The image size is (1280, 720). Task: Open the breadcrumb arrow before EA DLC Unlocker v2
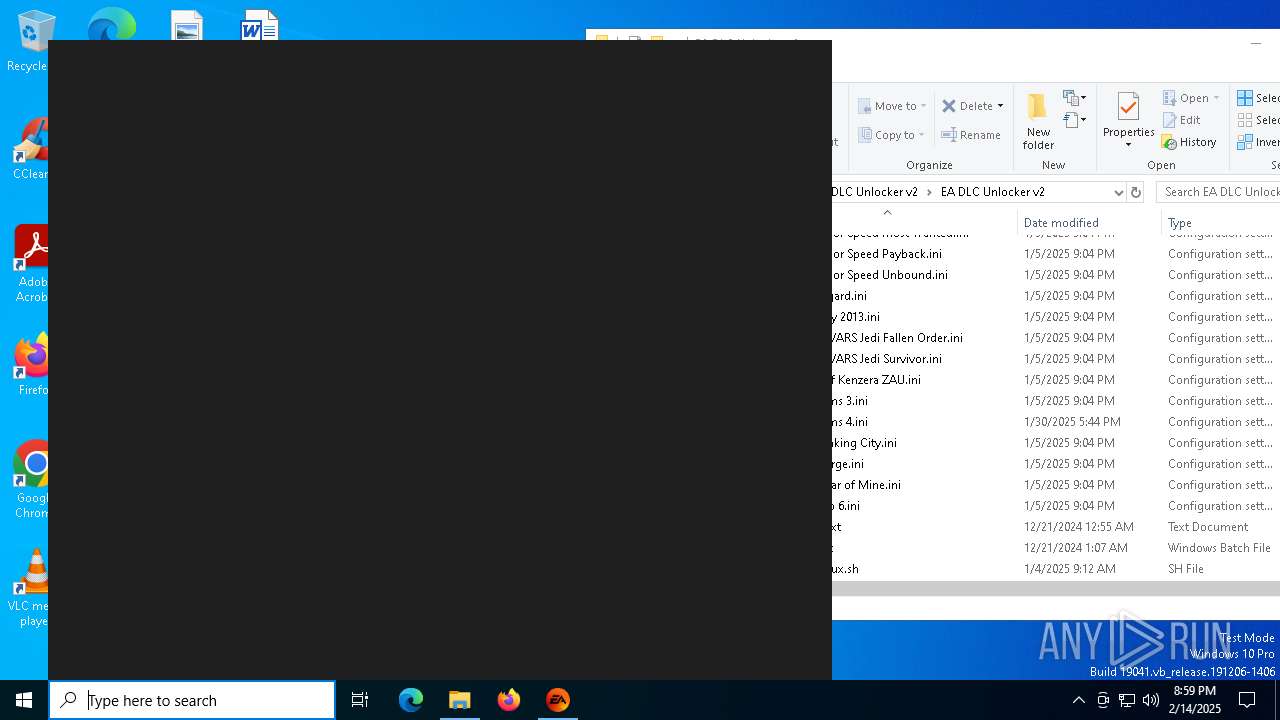929,192
